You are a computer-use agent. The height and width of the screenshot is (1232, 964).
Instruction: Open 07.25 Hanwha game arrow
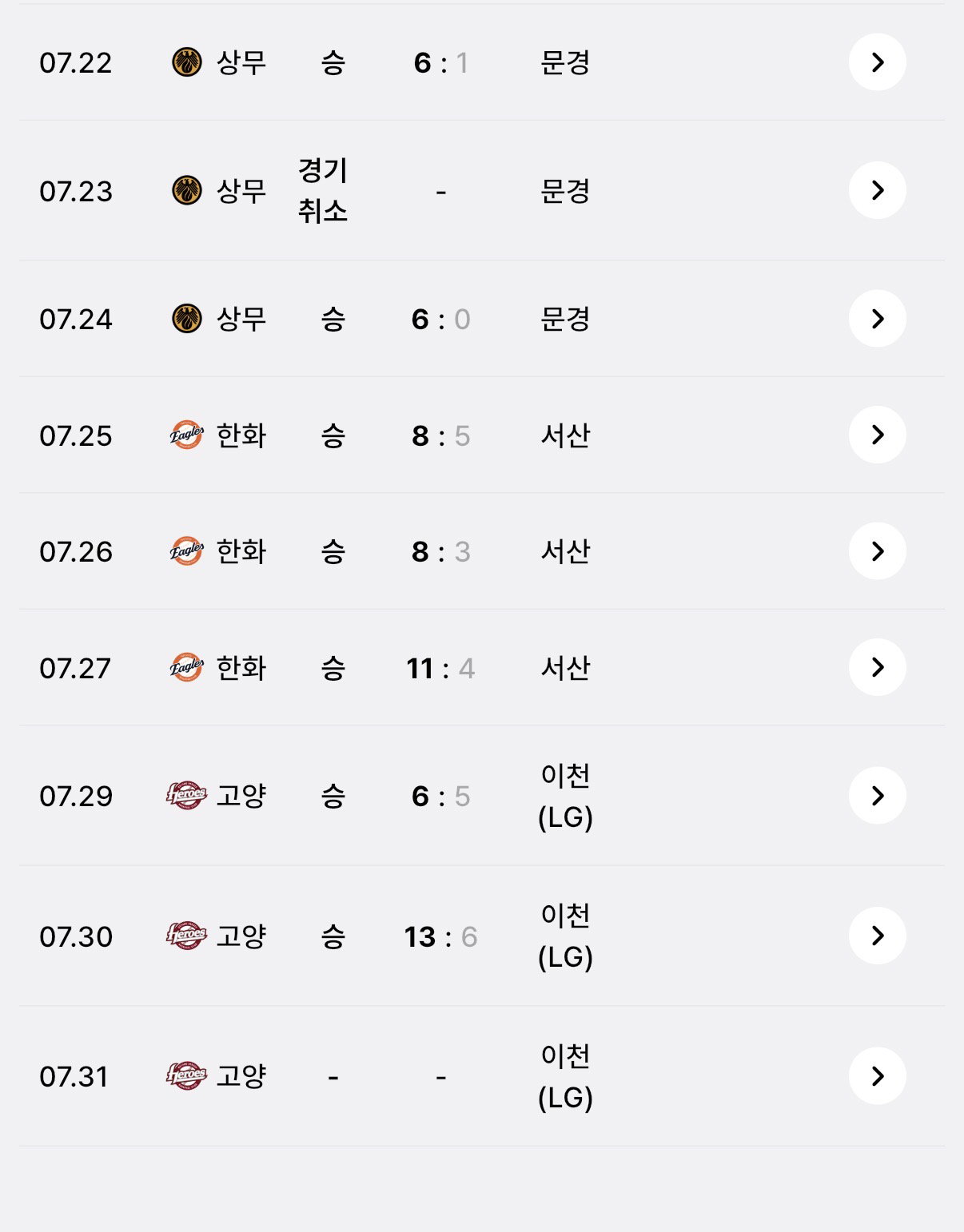click(x=877, y=435)
